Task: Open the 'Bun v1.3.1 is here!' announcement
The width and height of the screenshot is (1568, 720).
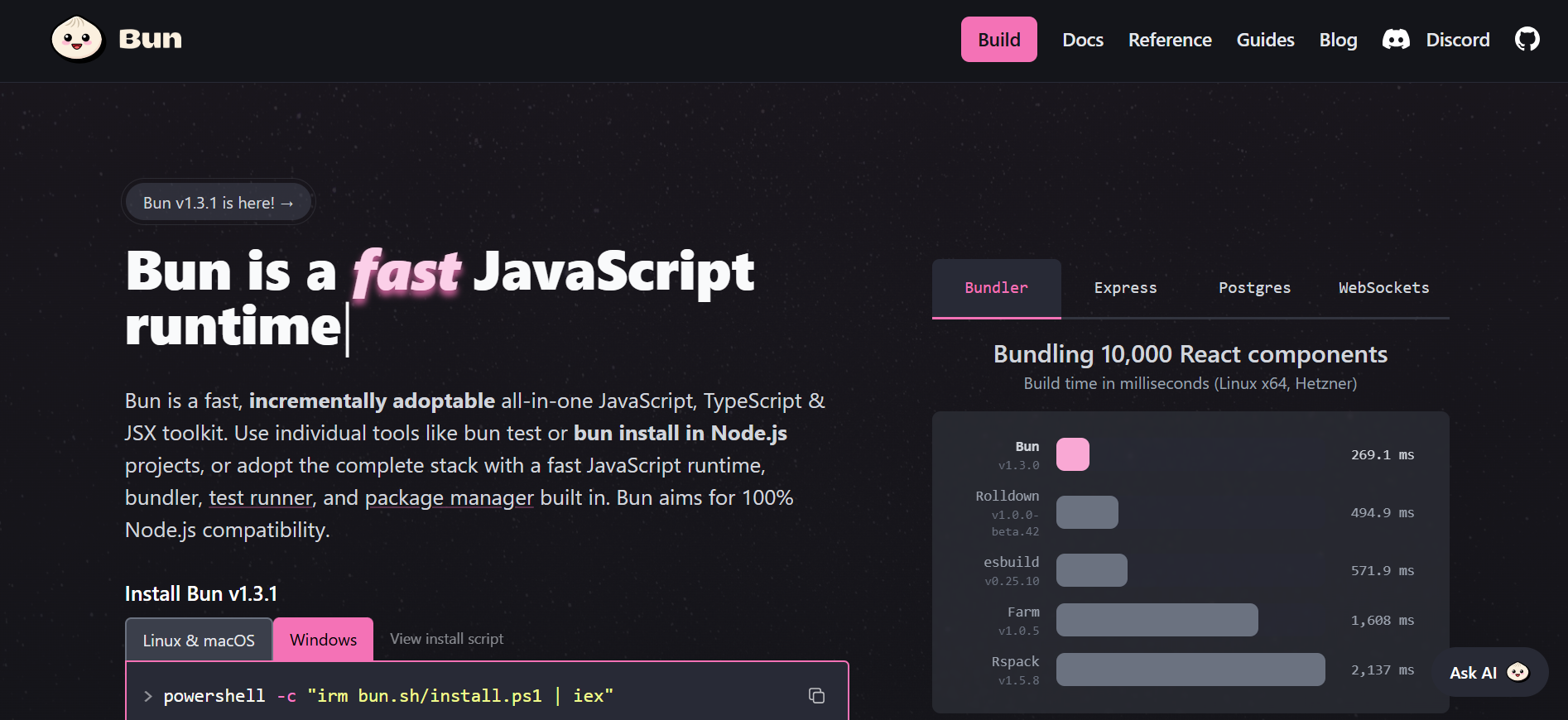Action: pyautogui.click(x=219, y=202)
